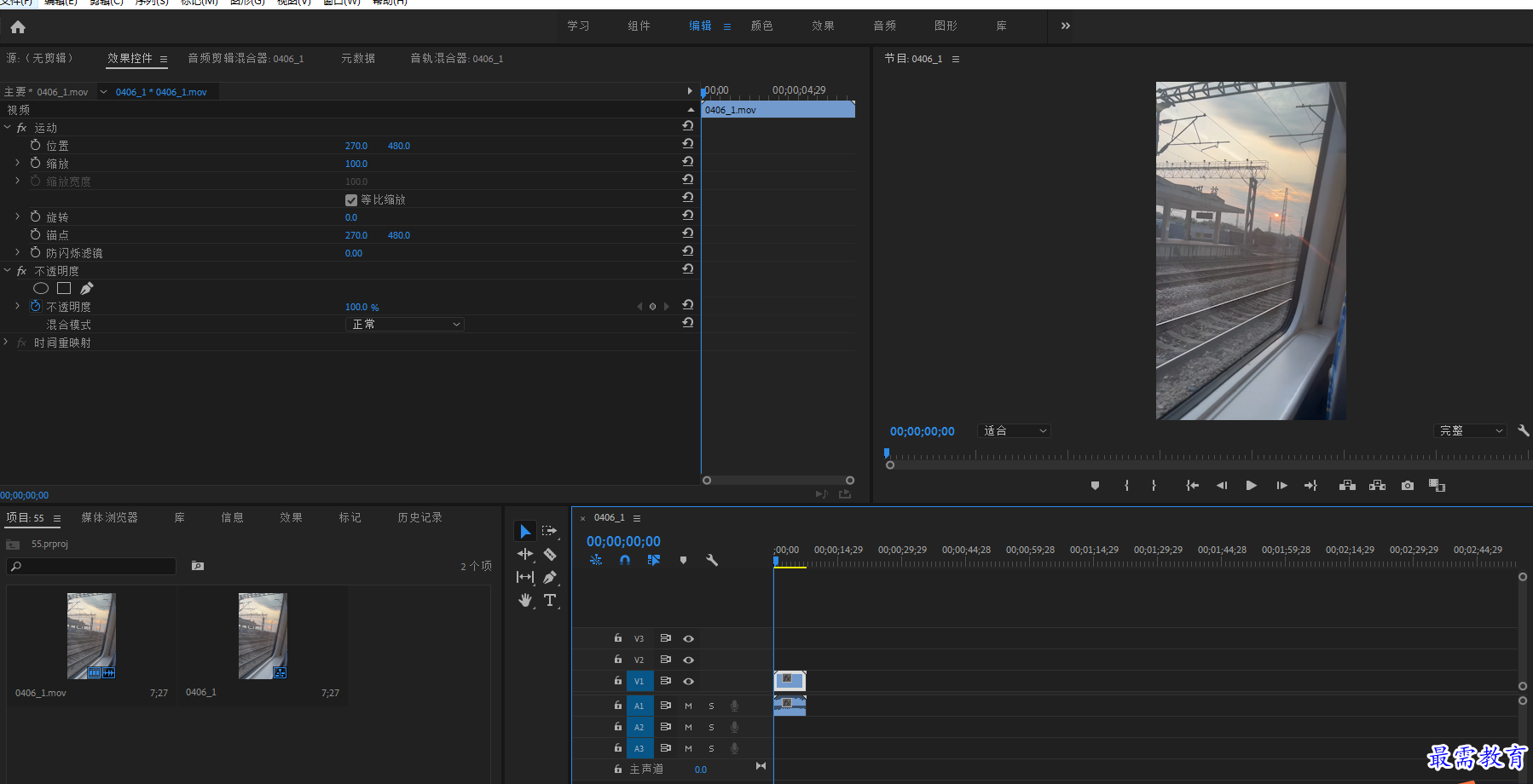The image size is (1533, 784).
Task: Toggle V1 track output eye
Action: [688, 681]
